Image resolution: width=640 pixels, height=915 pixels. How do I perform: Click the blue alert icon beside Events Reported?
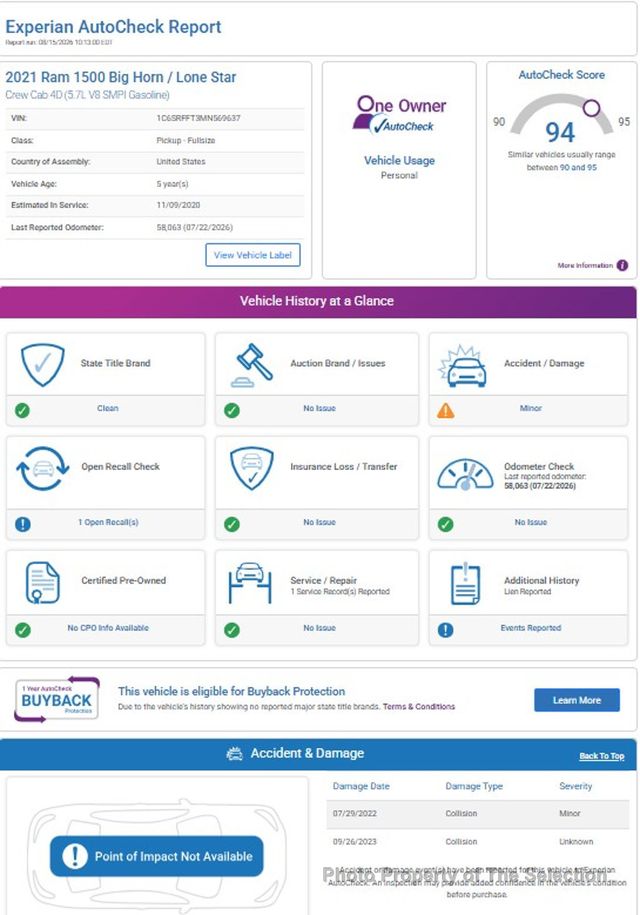point(445,630)
